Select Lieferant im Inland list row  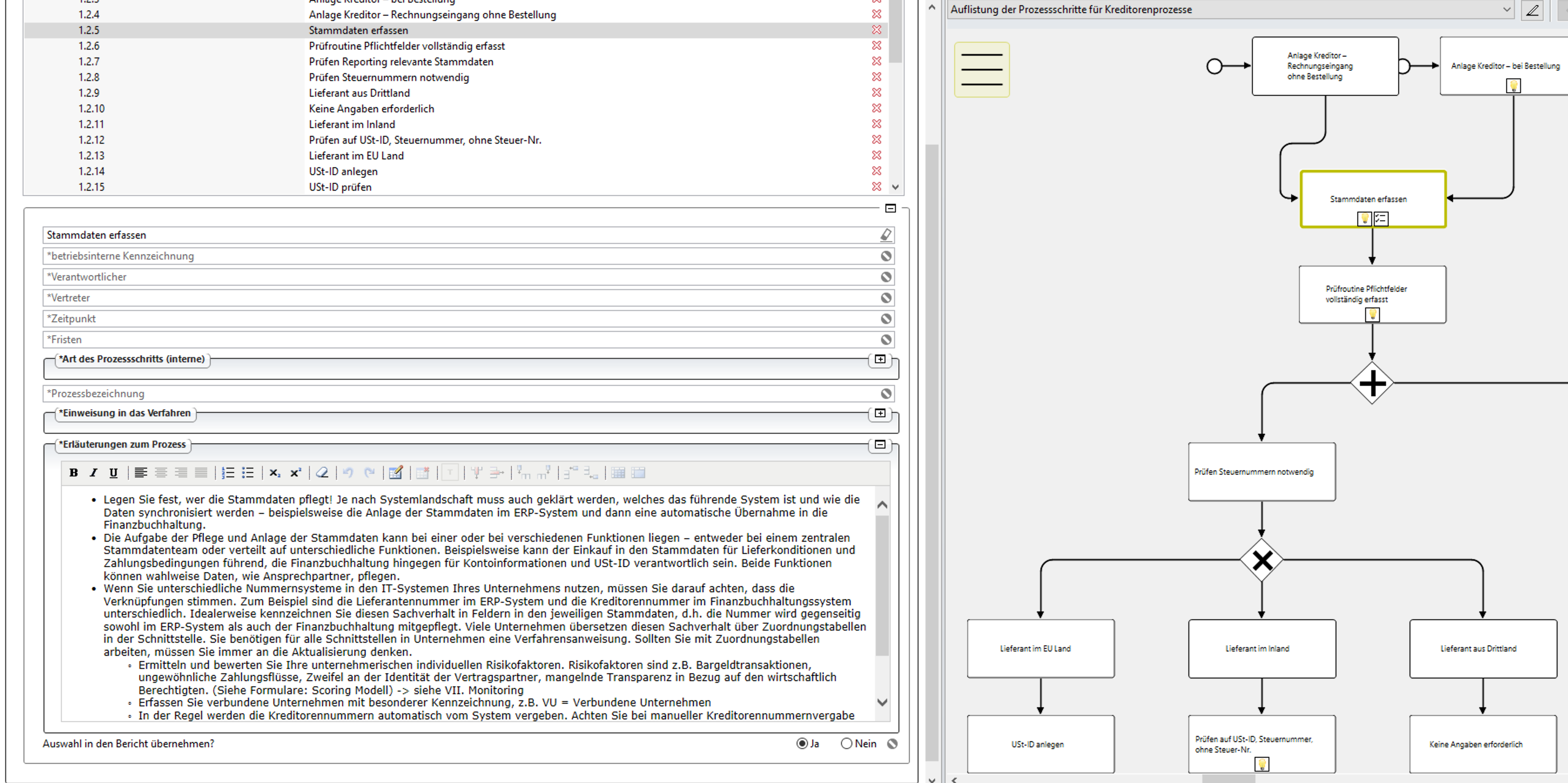click(x=352, y=124)
